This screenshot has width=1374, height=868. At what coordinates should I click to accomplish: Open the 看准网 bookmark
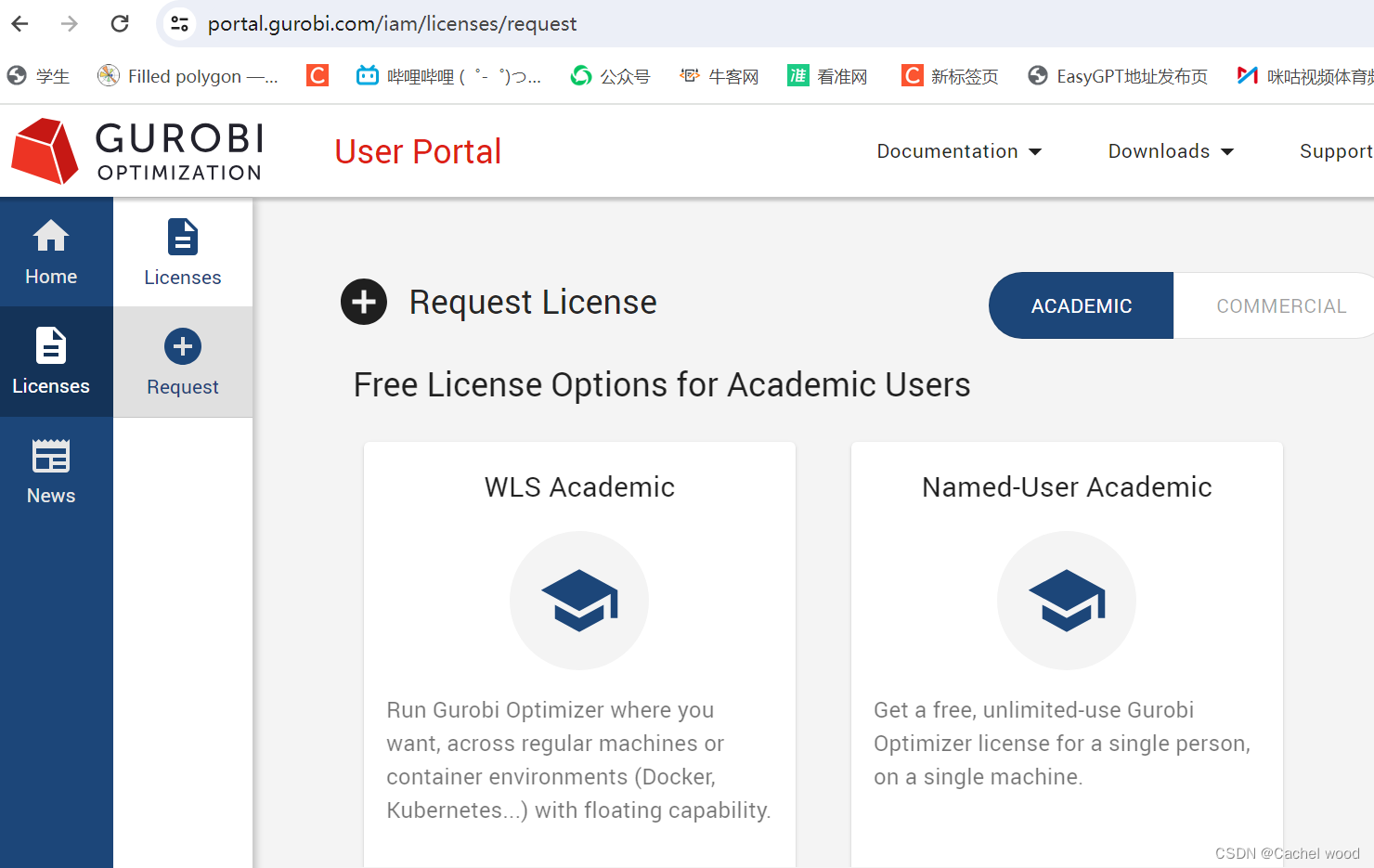(x=827, y=76)
